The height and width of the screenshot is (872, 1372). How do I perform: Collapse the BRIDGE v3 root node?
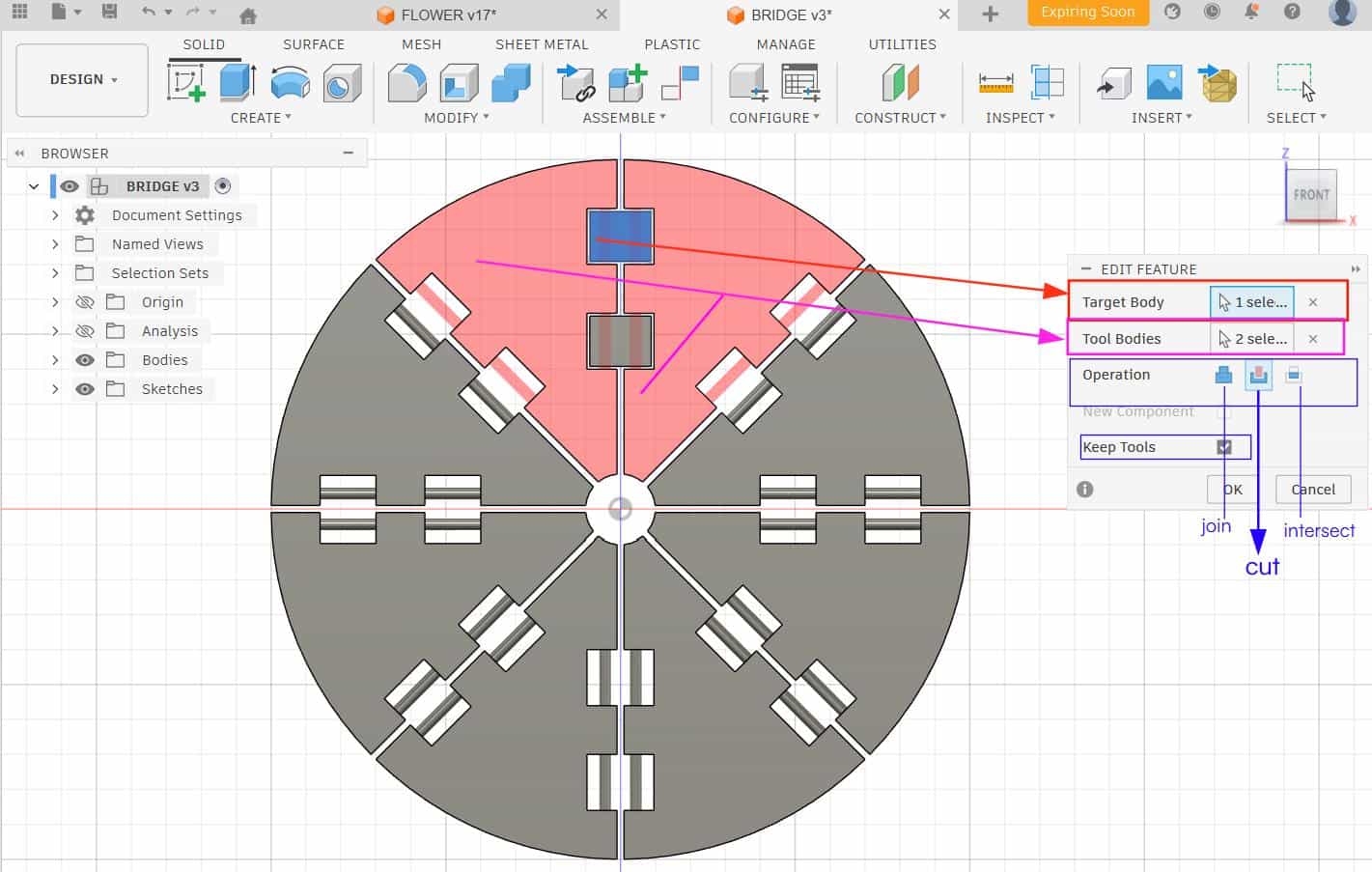[34, 186]
